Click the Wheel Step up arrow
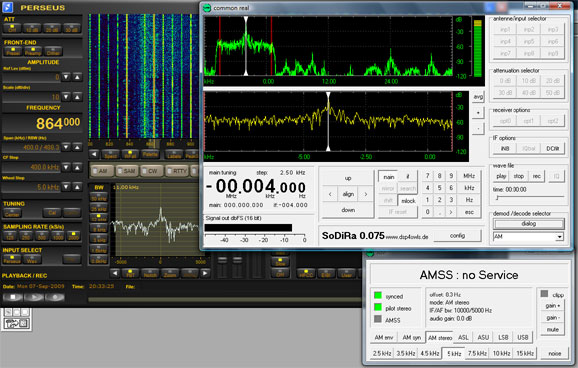Viewport: 578px width, 368px height. point(77,187)
